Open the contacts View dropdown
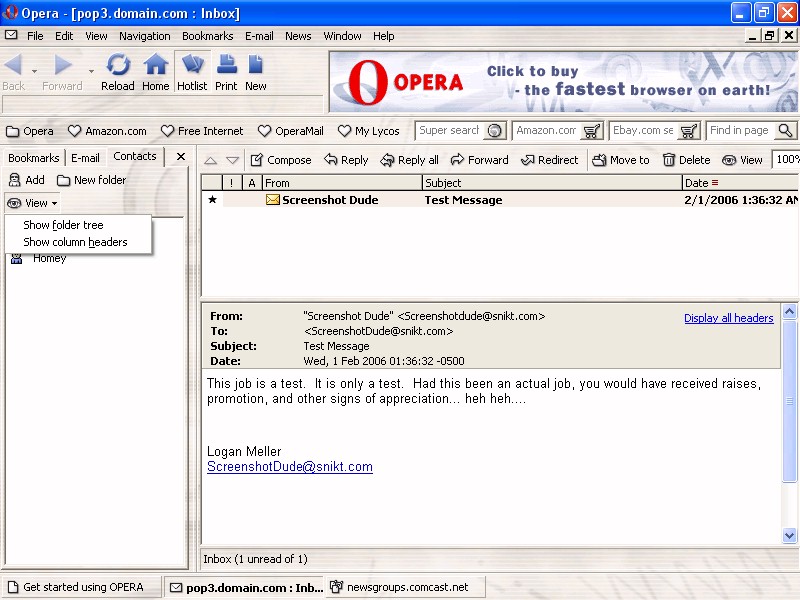The height and width of the screenshot is (600, 800). [x=33, y=203]
